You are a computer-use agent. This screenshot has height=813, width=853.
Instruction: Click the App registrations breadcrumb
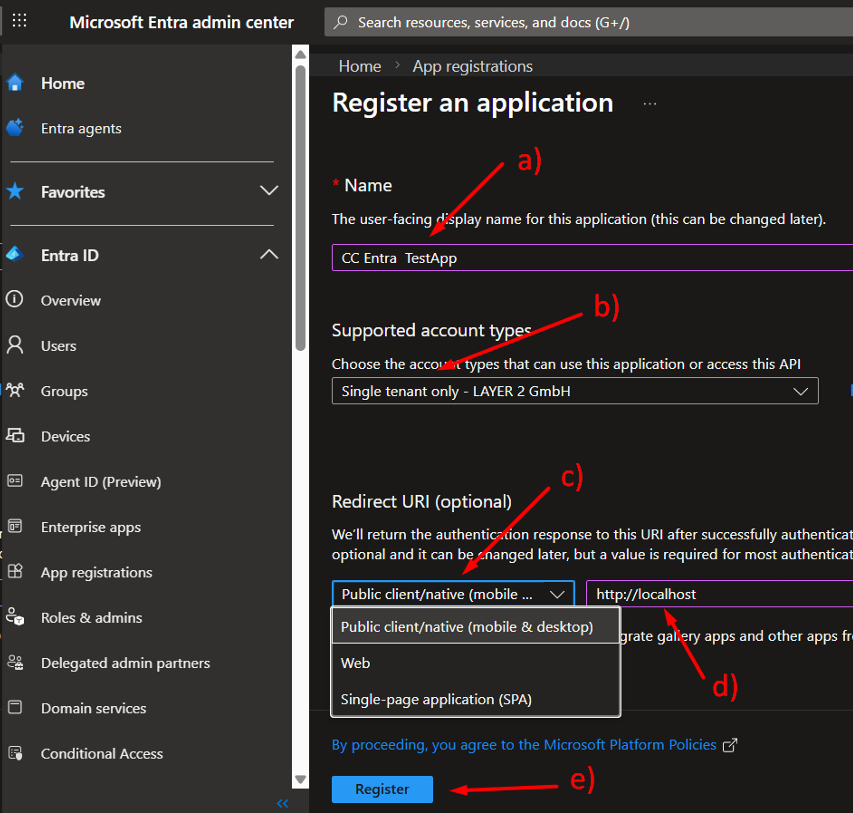pyautogui.click(x=473, y=66)
